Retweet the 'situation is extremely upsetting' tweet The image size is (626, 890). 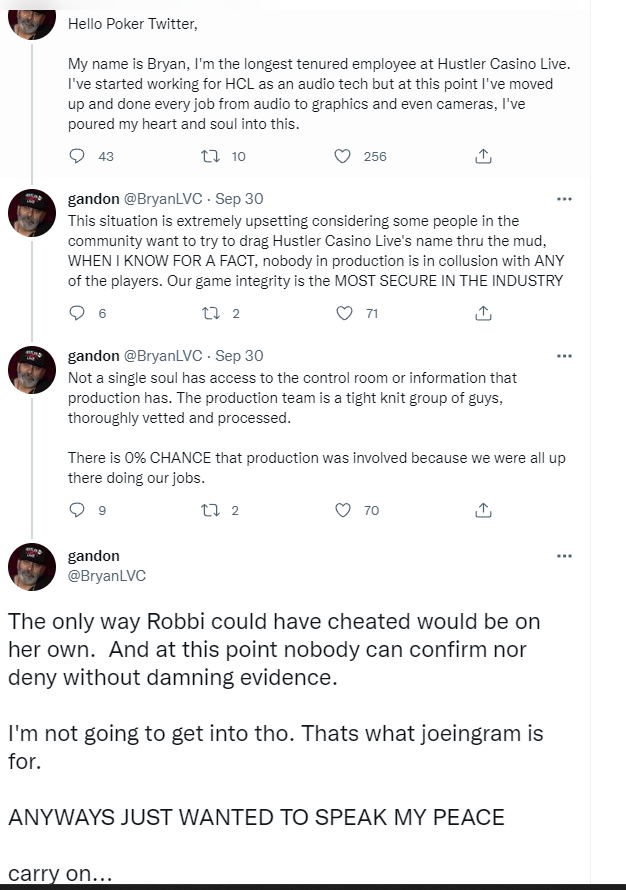(x=211, y=313)
